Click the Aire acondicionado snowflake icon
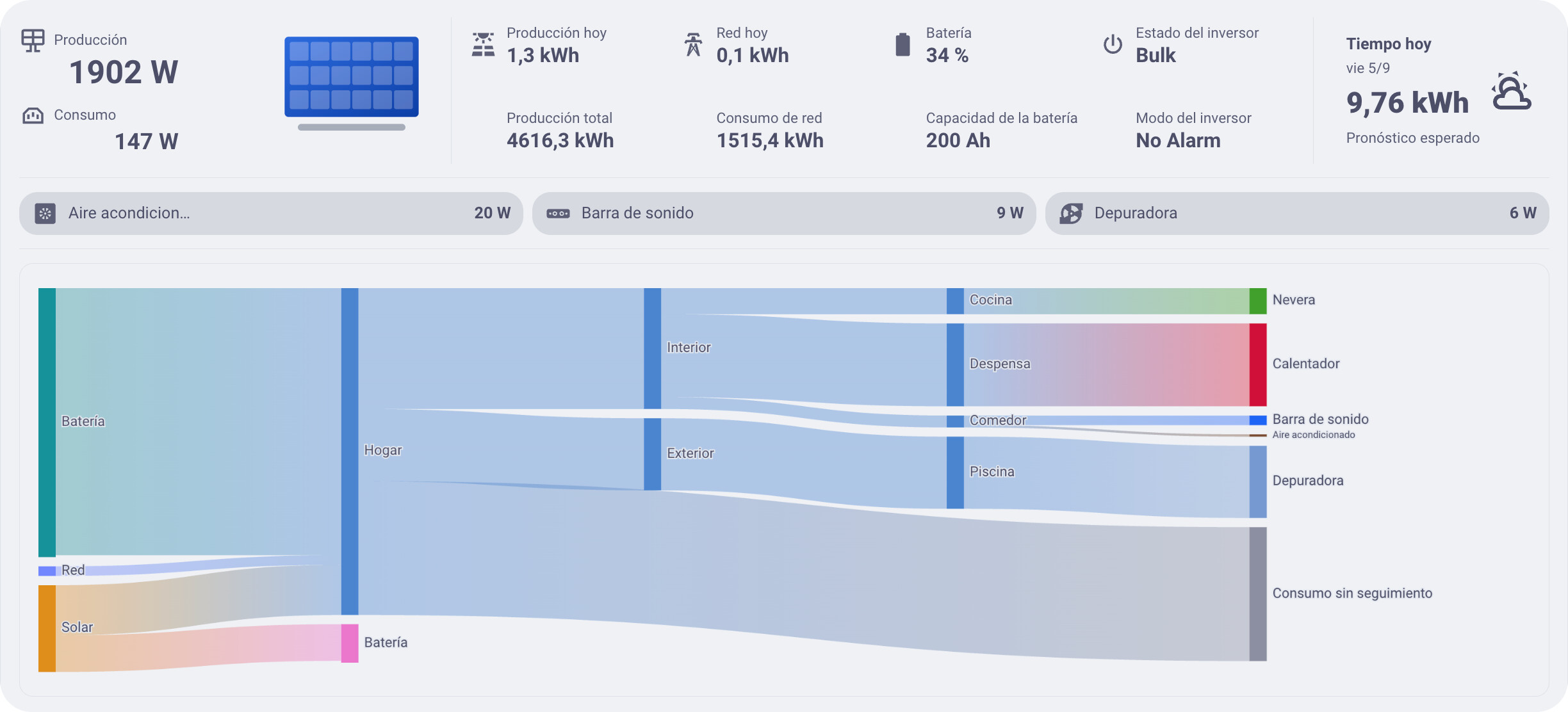 tap(45, 213)
